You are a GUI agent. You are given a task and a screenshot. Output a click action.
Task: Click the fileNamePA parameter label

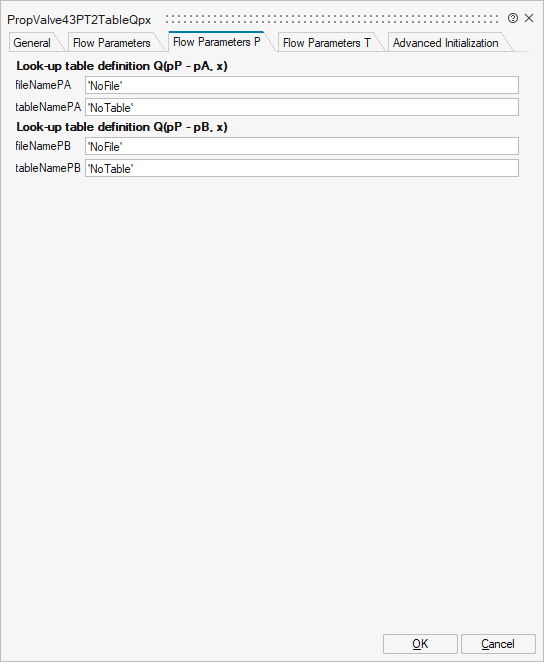[x=43, y=85]
